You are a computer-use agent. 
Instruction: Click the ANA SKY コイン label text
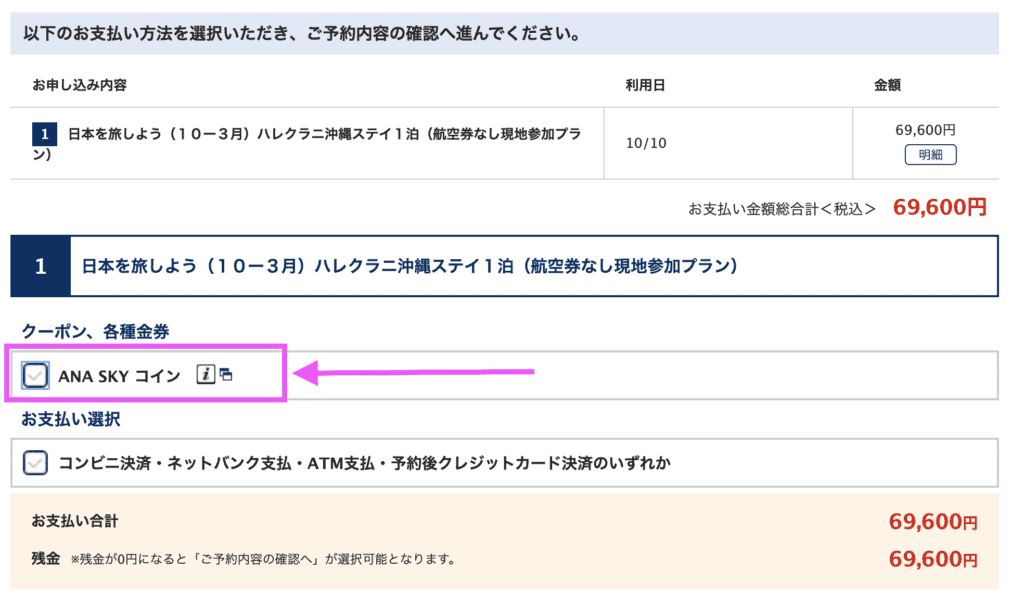coord(119,375)
